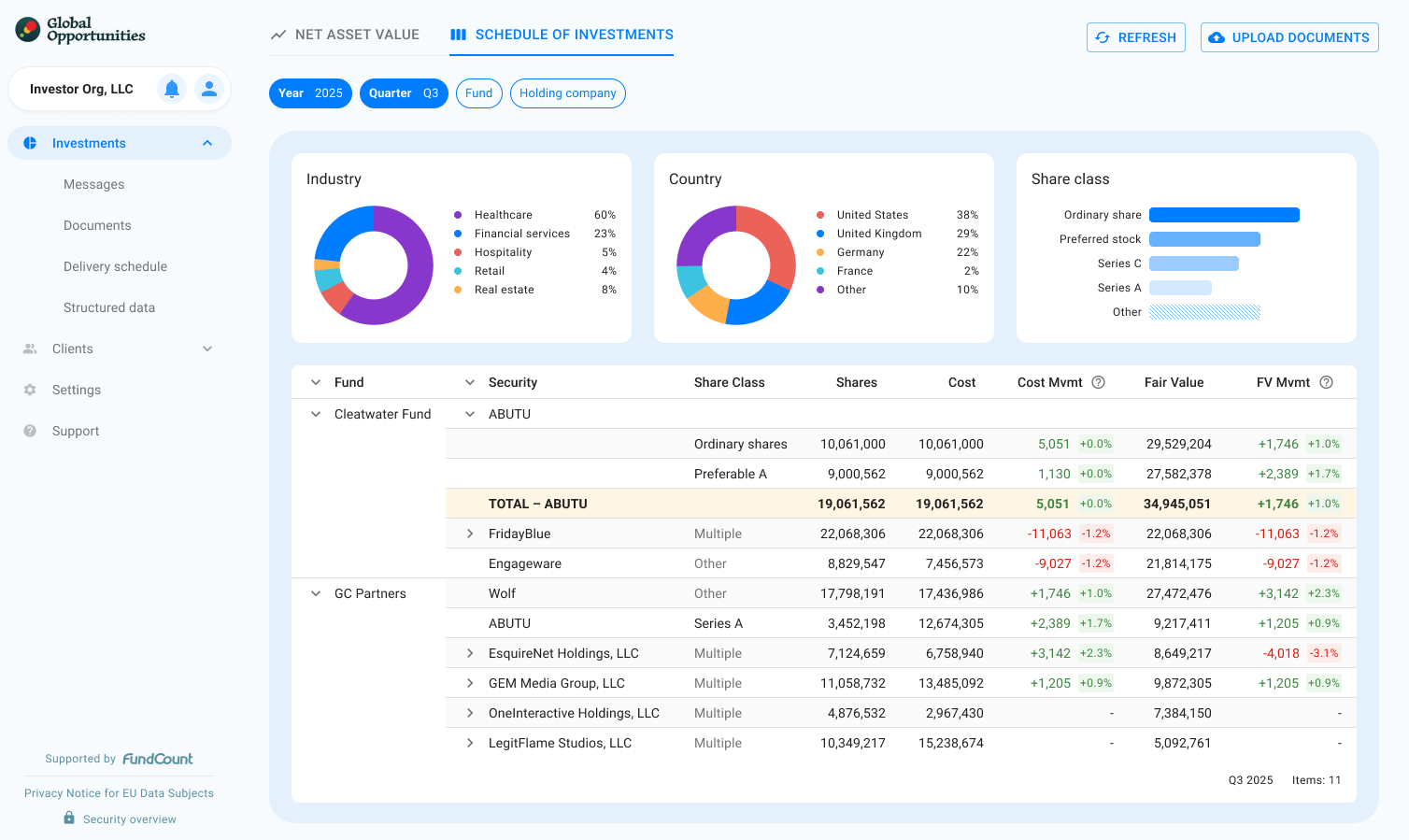Click the Security overview lock icon
Screen dimensions: 1409x840
pyautogui.click(x=69, y=818)
